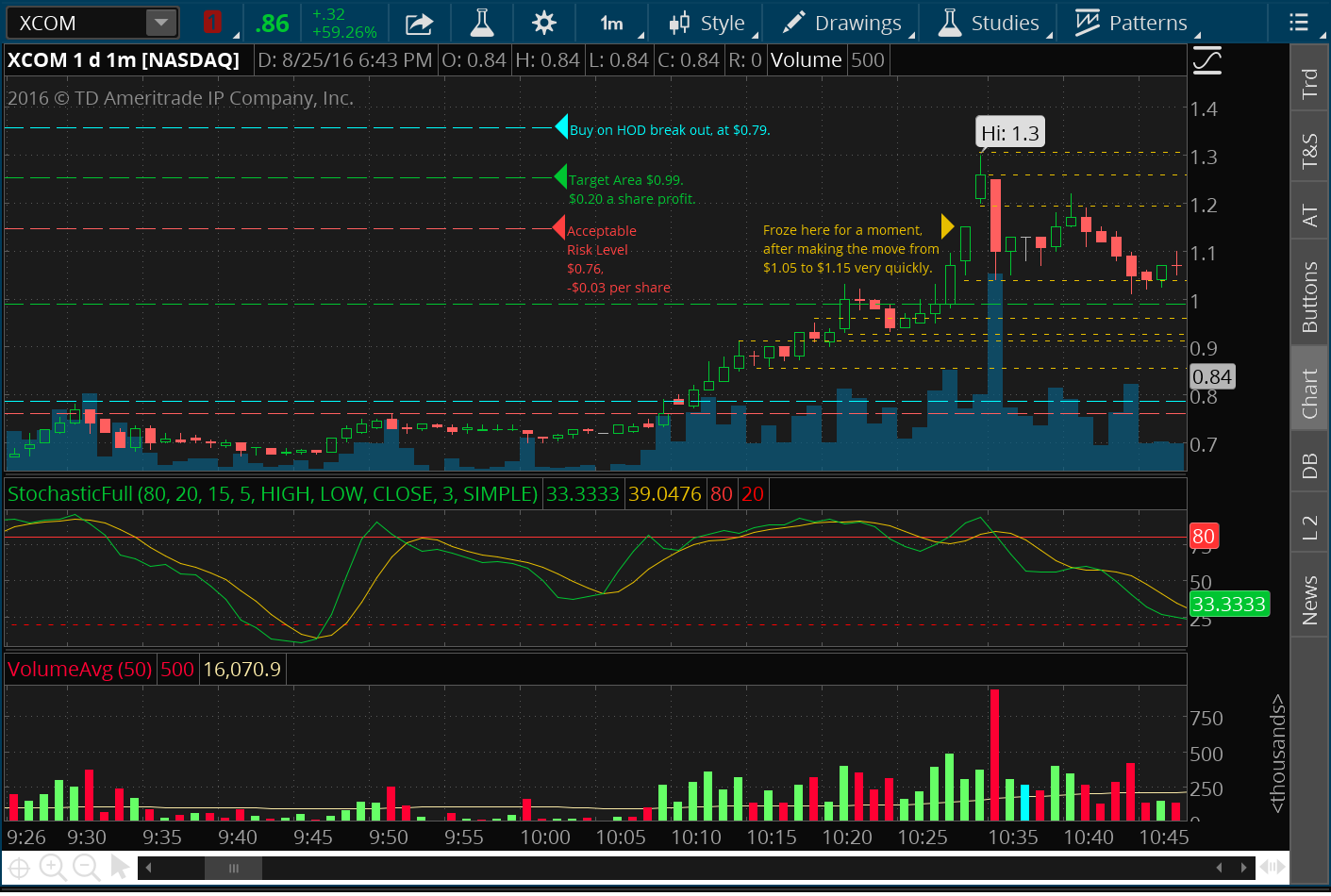Open chart settings gear icon
The image size is (1331, 896).
(x=544, y=24)
